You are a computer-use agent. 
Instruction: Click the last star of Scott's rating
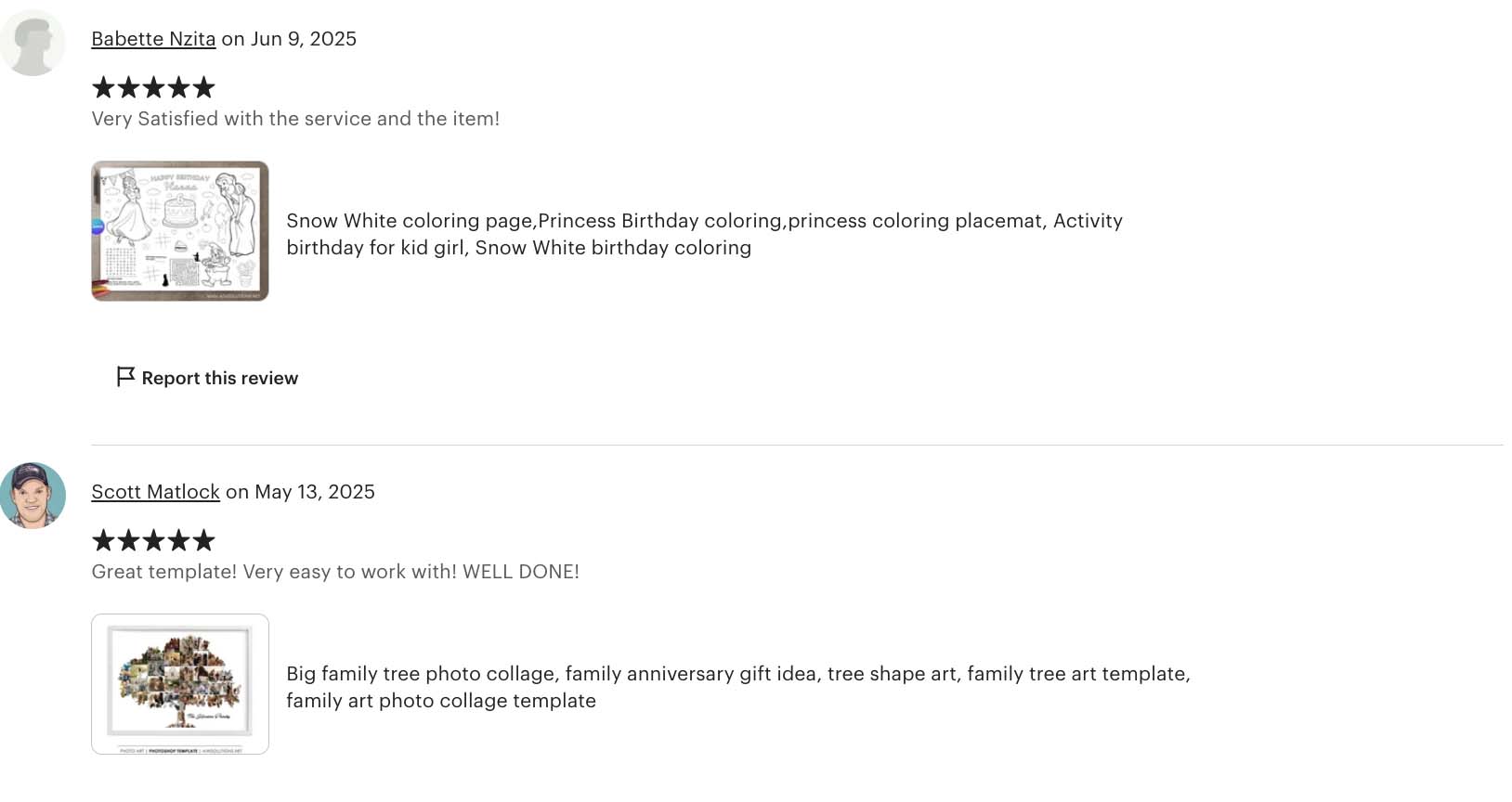203,540
